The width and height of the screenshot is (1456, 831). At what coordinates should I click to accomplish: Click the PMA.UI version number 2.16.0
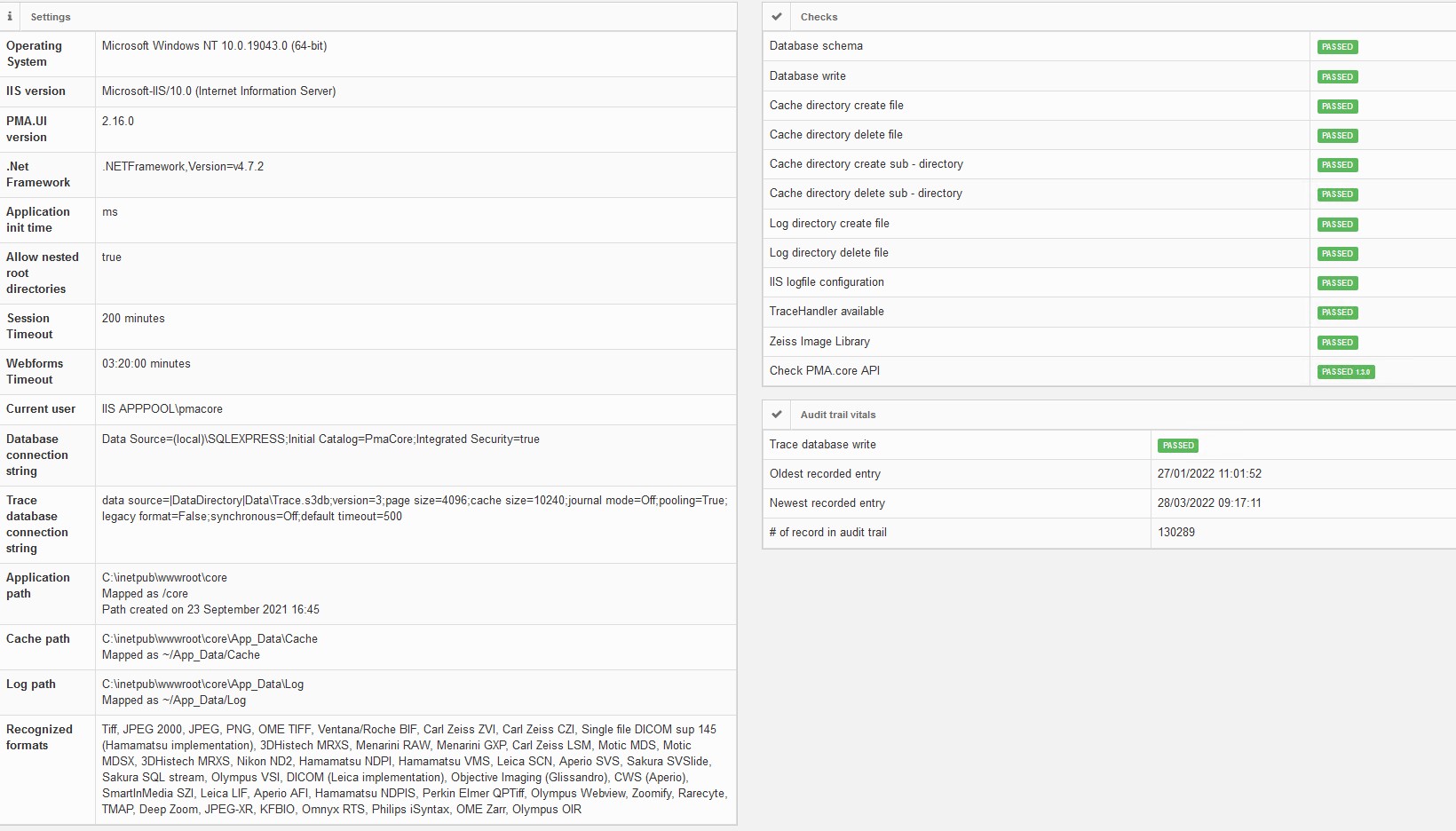[118, 122]
